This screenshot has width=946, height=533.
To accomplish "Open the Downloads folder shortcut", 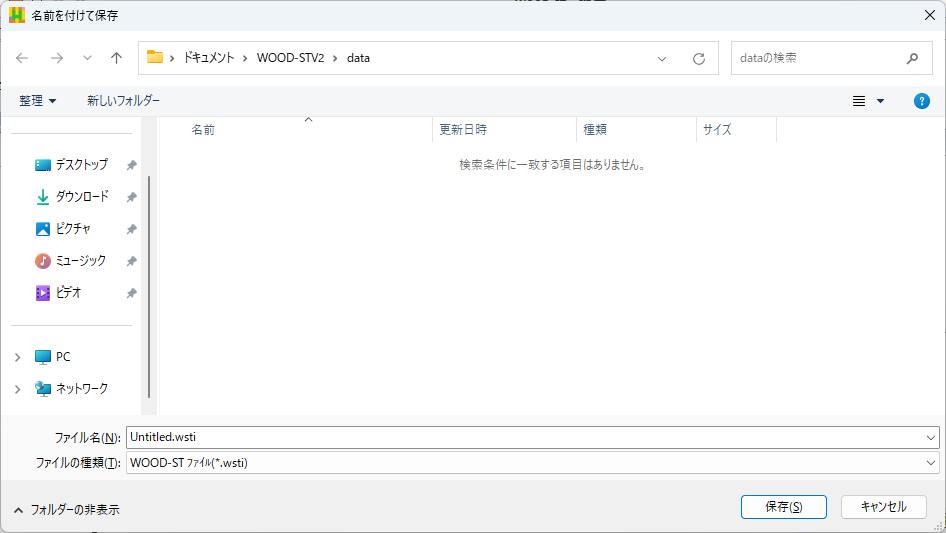I will (81, 197).
